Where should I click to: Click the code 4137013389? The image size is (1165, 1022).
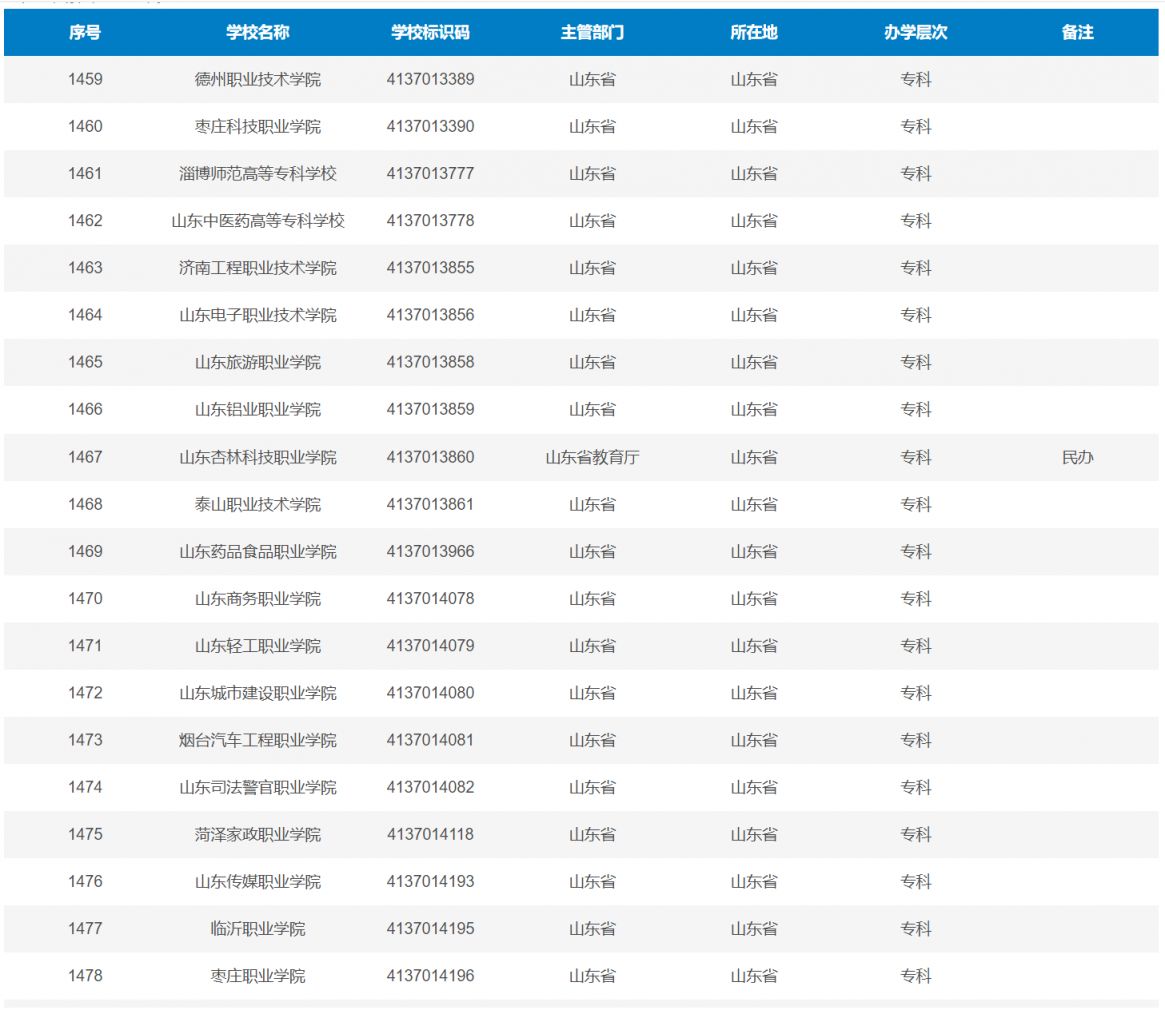430,79
